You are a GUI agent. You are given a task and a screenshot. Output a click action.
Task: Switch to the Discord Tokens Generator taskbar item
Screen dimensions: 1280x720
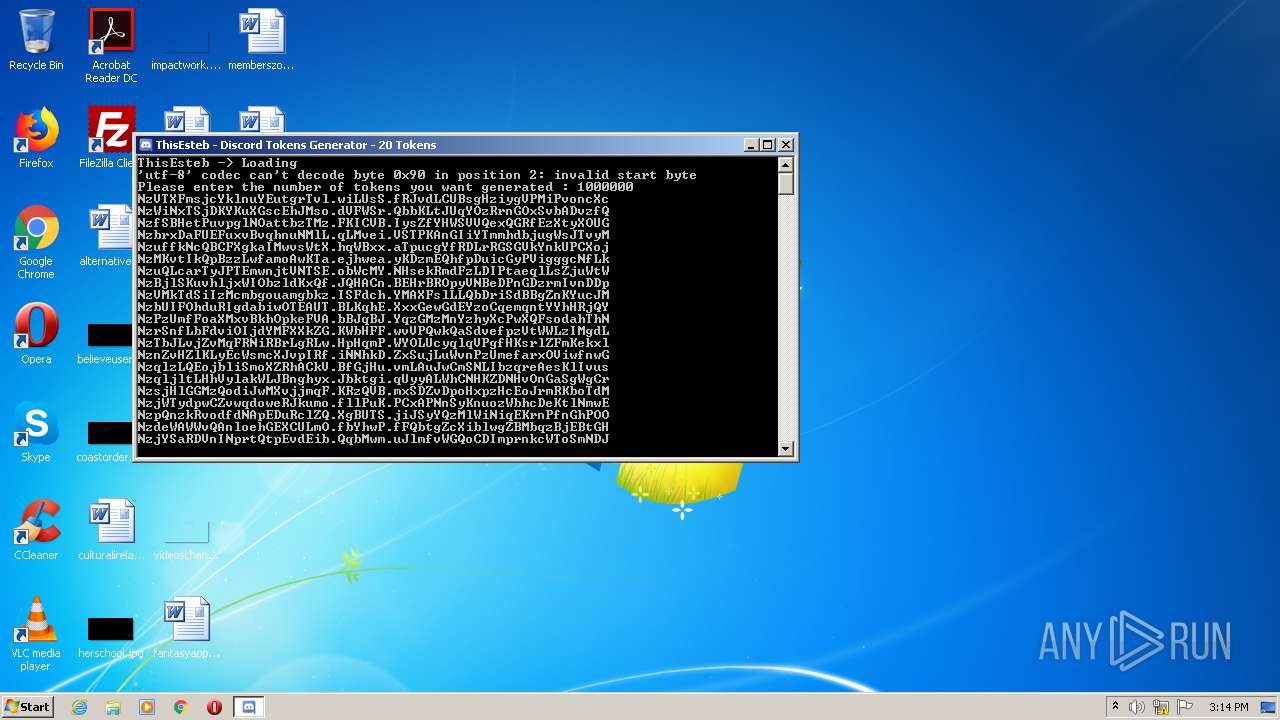coord(249,707)
